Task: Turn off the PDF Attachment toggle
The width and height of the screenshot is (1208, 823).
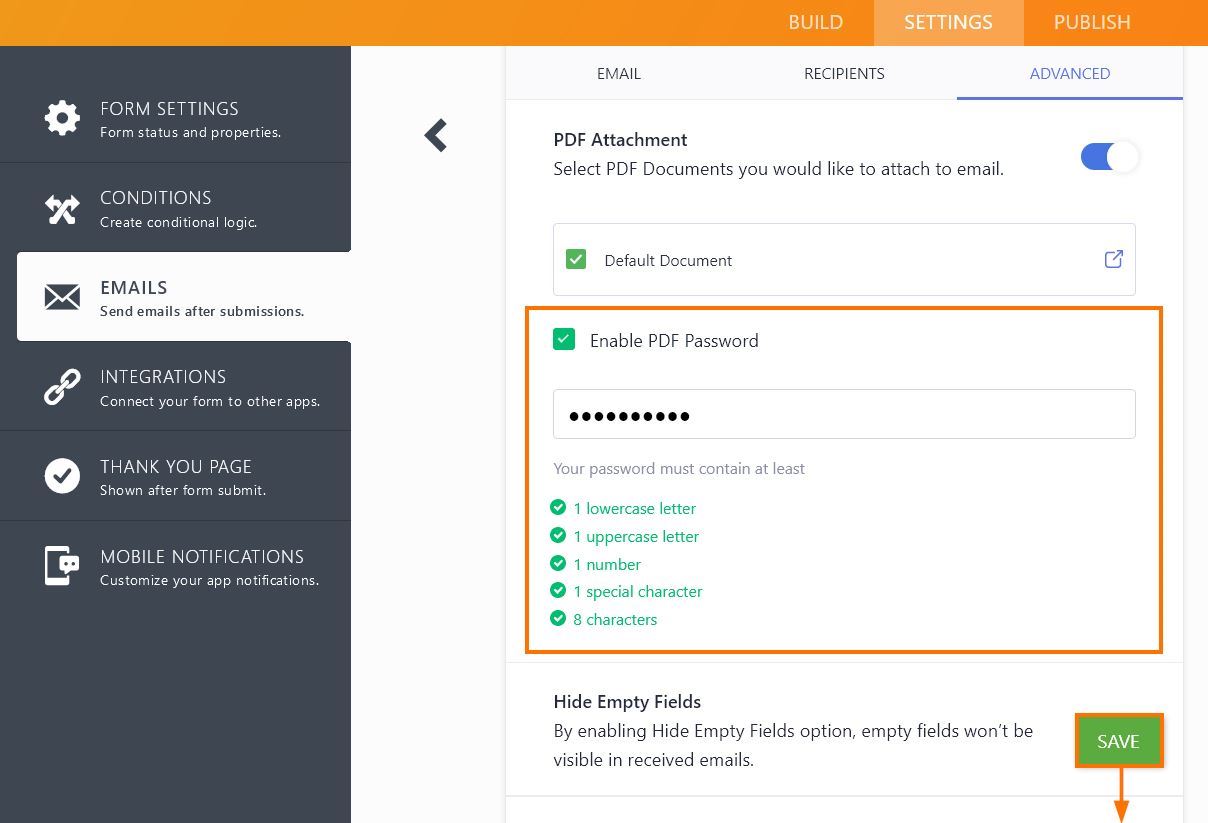Action: [1109, 157]
